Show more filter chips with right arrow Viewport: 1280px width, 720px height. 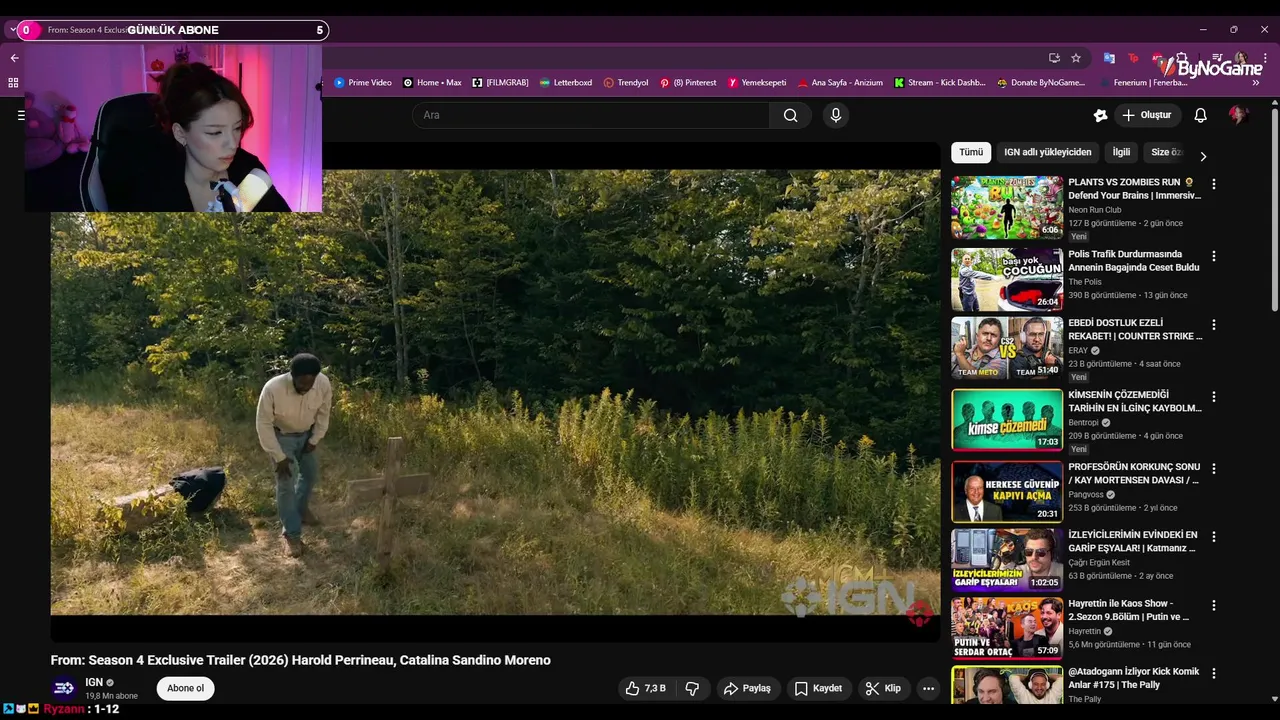point(1203,156)
